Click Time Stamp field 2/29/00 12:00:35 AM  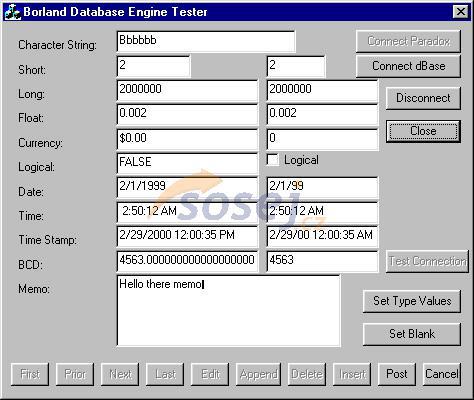click(323, 237)
